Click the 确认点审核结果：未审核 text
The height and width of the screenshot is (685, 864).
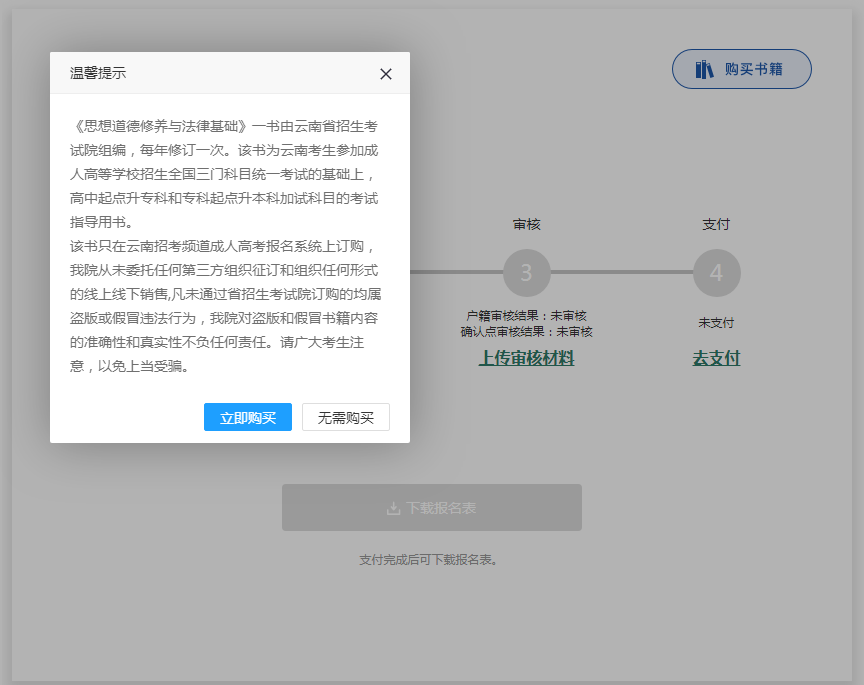click(527, 332)
